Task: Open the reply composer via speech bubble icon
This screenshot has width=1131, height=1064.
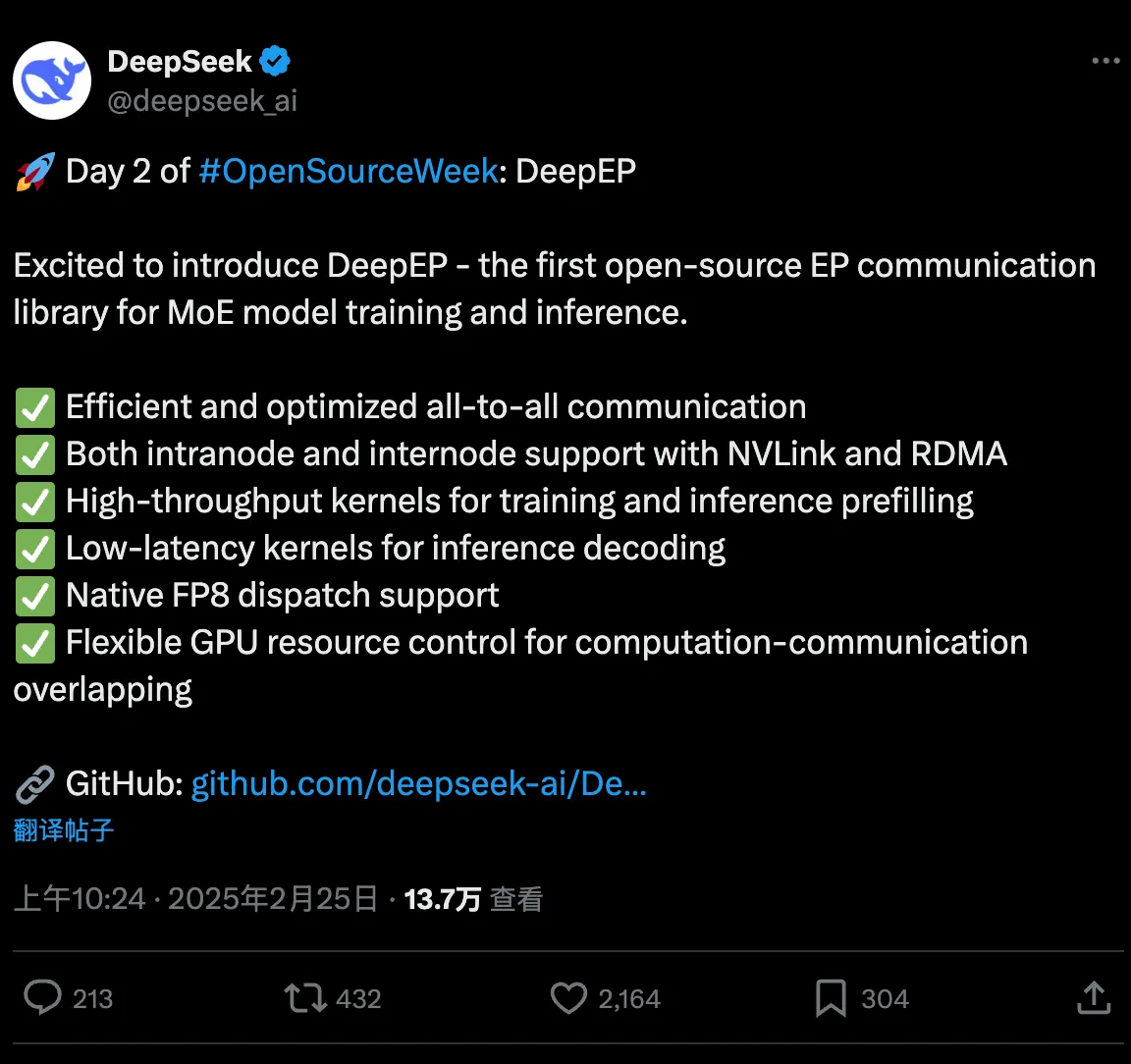Action: (x=41, y=997)
